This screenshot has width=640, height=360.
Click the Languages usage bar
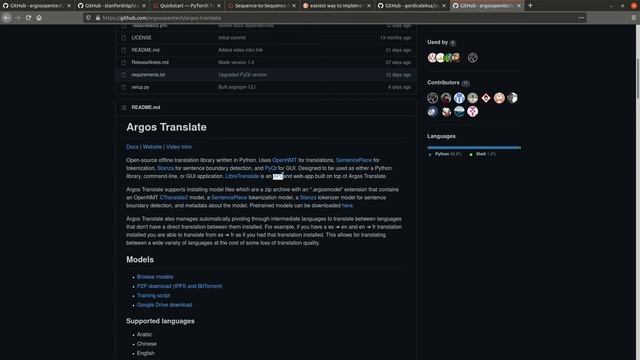tap(474, 147)
